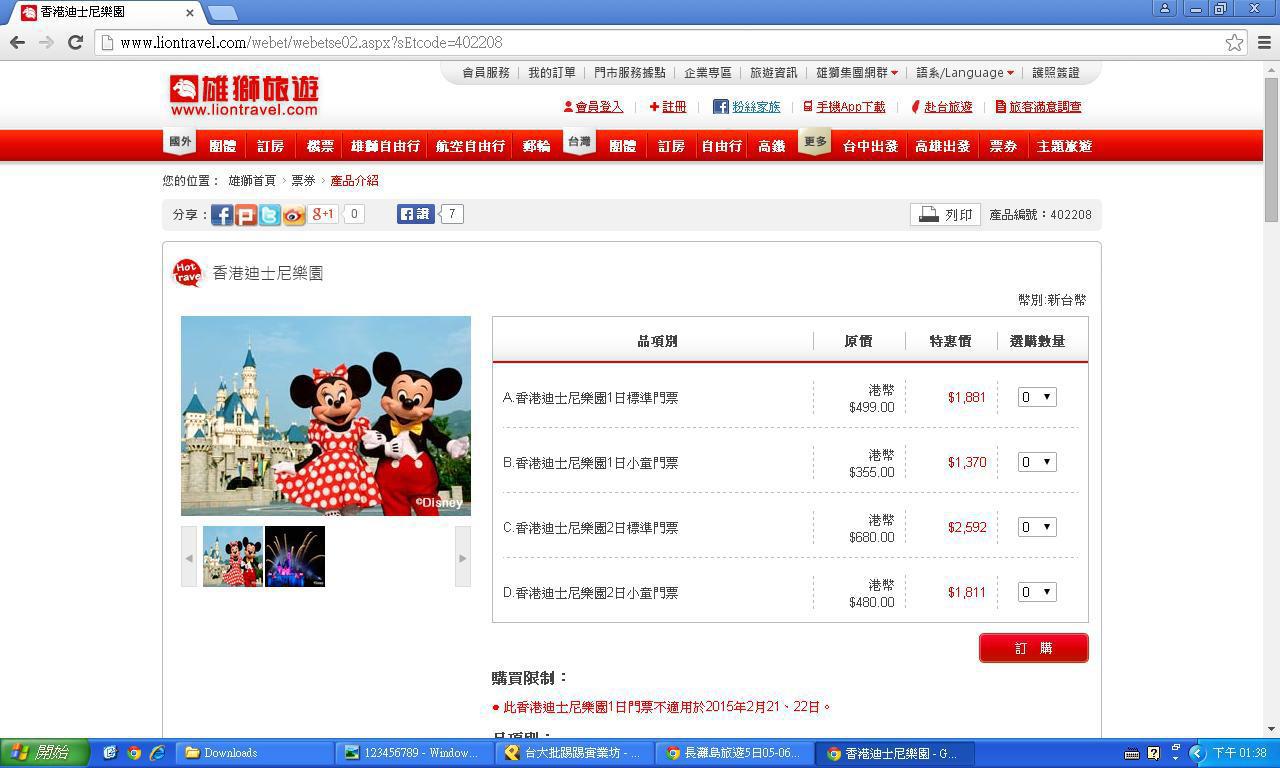Image resolution: width=1280 pixels, height=768 pixels.
Task: Click the keyboard icon in system tray
Action: click(1132, 753)
